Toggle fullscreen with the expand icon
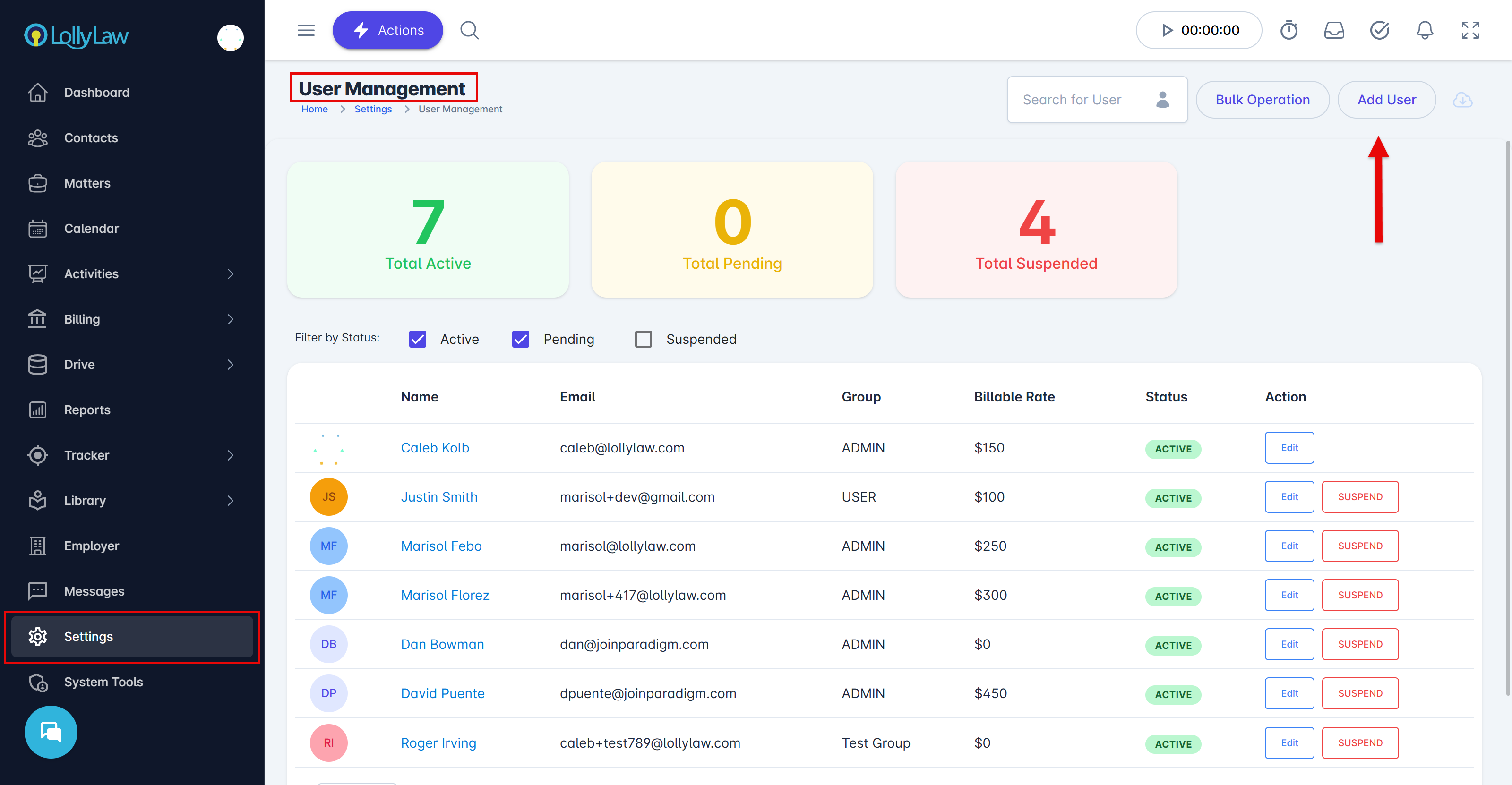 pyautogui.click(x=1470, y=30)
